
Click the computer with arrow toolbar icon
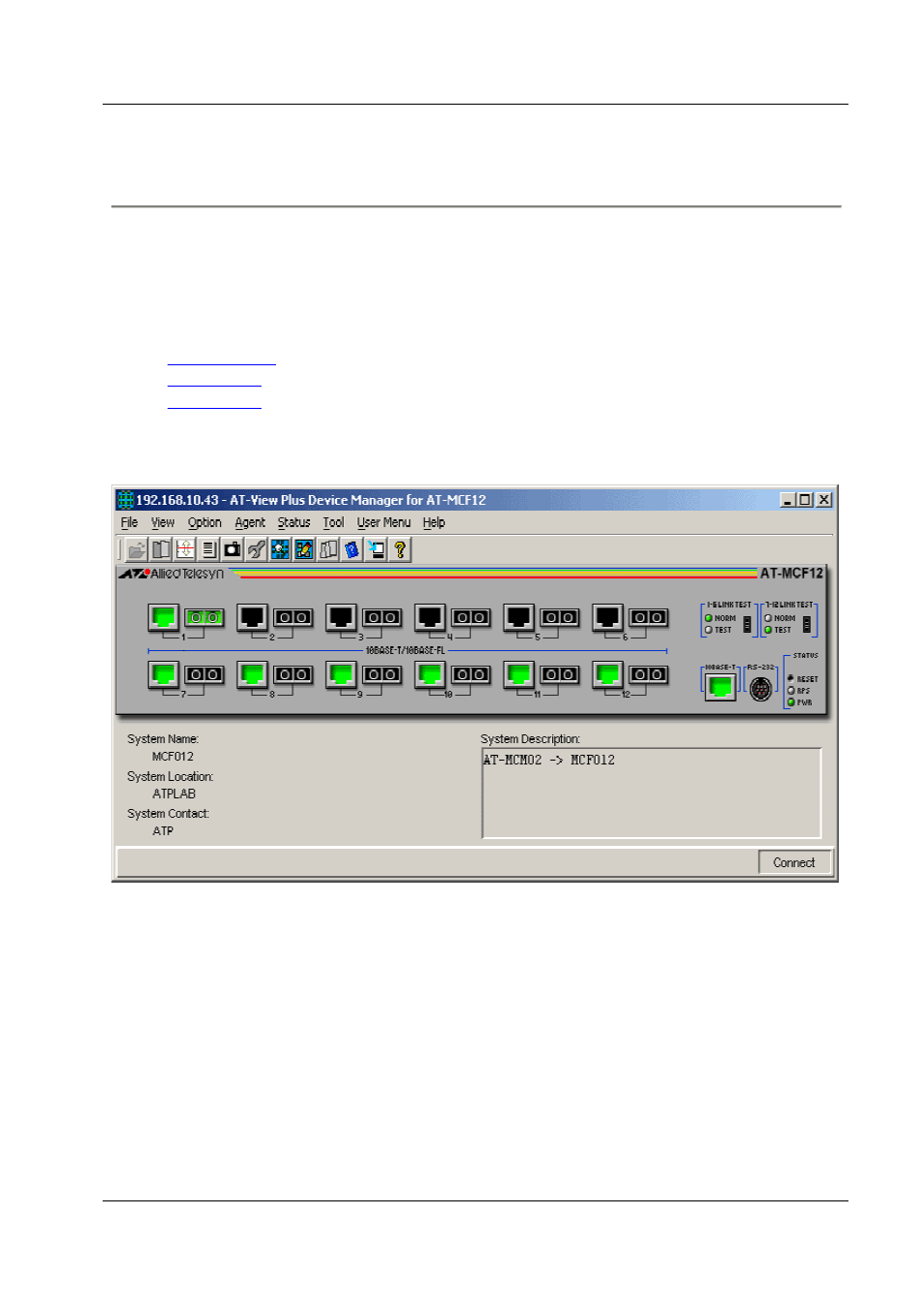376,550
